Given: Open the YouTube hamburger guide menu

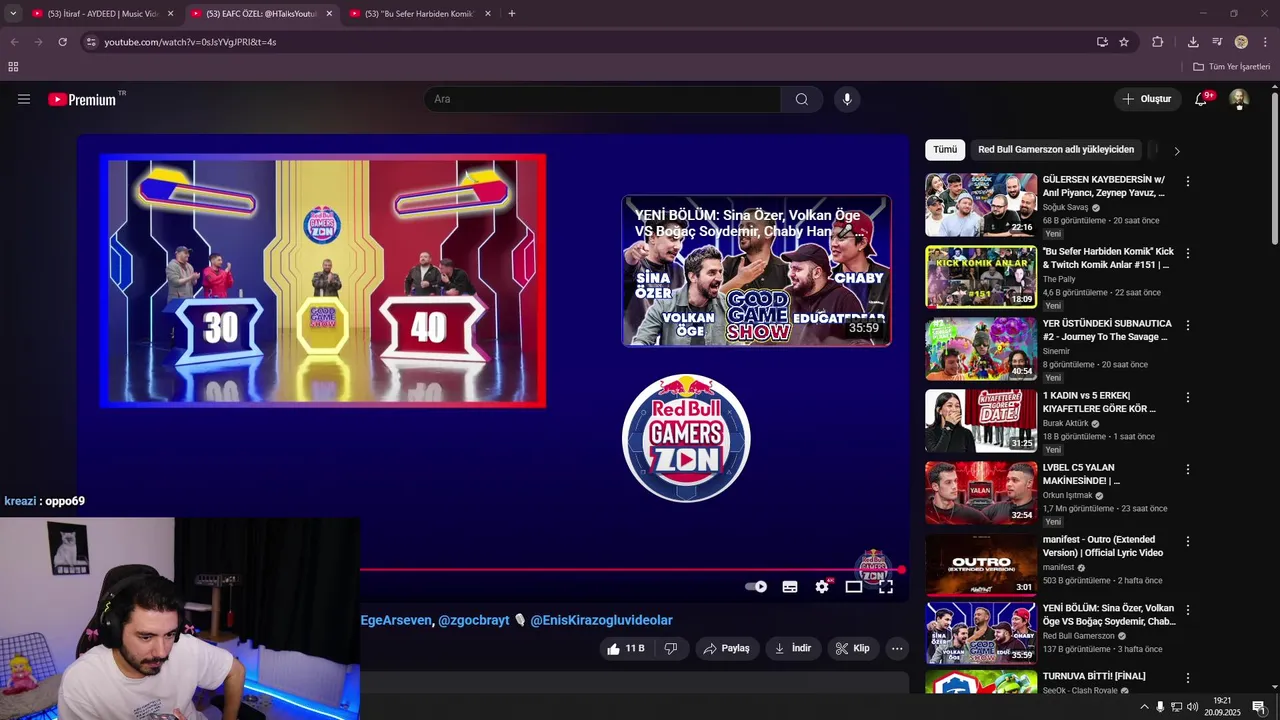Looking at the screenshot, I should [24, 99].
